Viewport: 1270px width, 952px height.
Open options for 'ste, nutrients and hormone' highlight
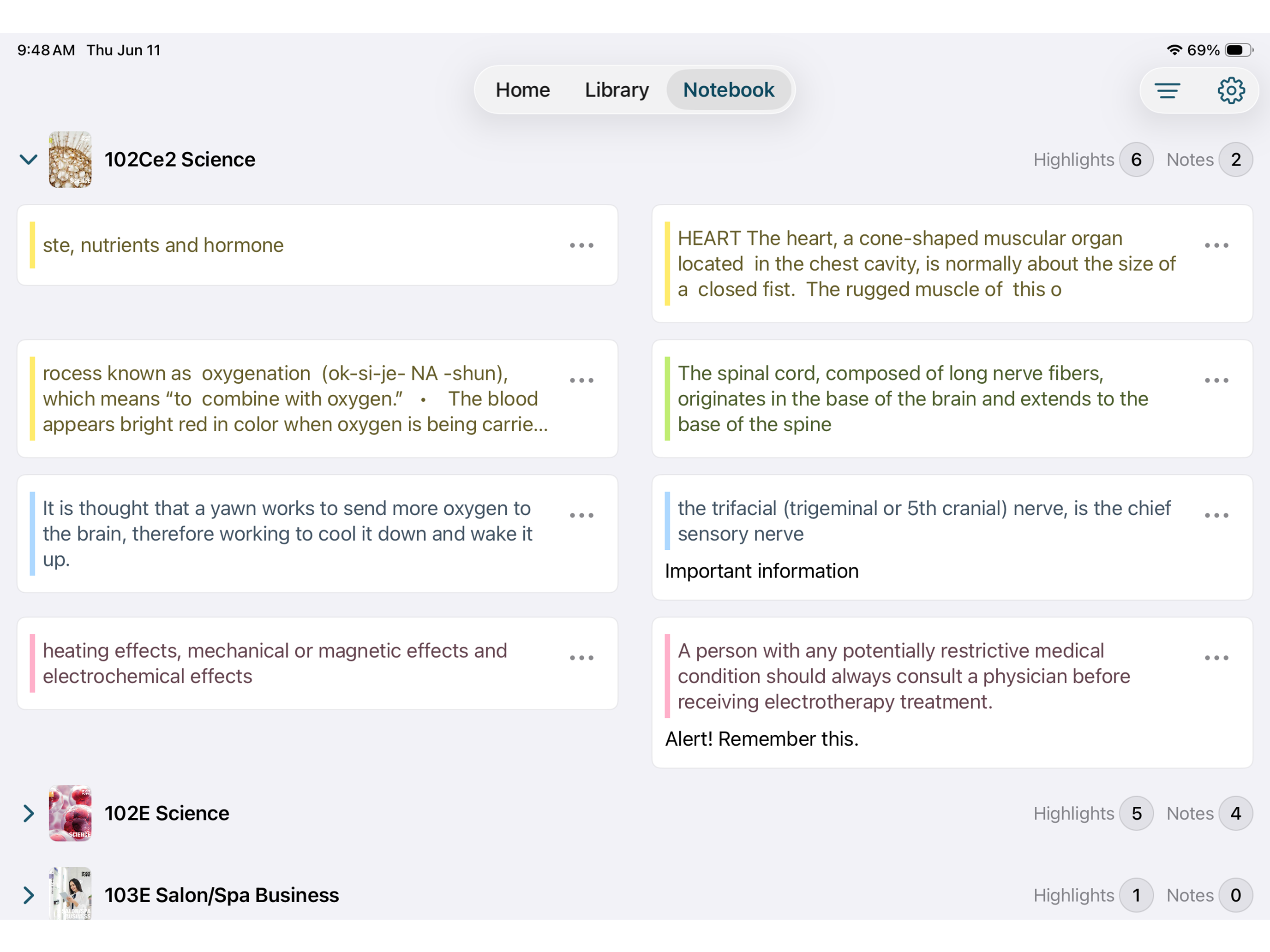(x=581, y=245)
